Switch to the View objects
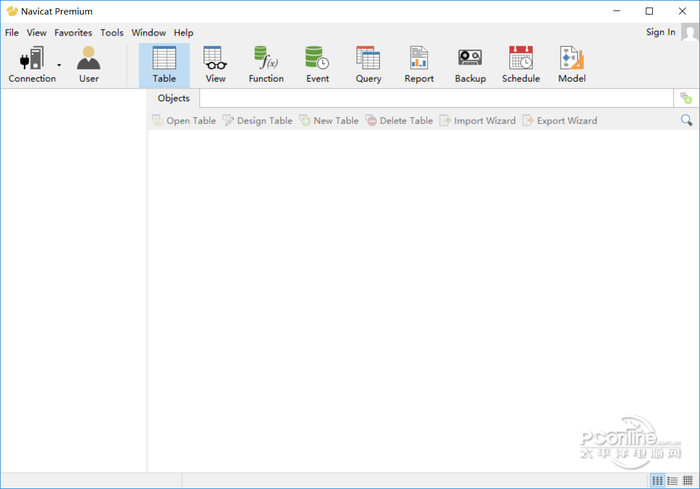Image resolution: width=700 pixels, height=489 pixels. [215, 65]
